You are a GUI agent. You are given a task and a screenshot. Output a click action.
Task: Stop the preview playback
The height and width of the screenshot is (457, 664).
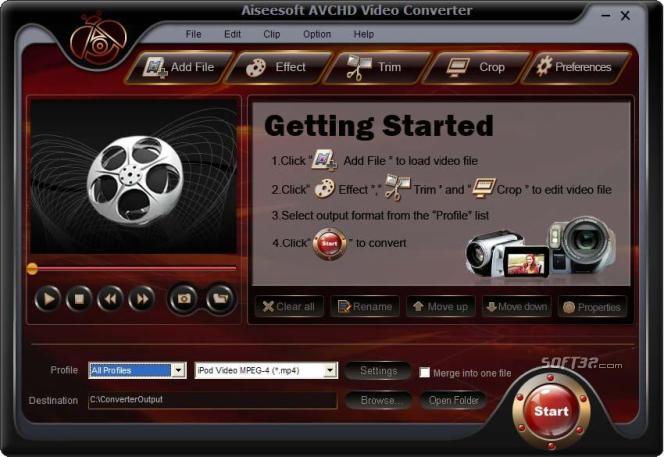(79, 299)
